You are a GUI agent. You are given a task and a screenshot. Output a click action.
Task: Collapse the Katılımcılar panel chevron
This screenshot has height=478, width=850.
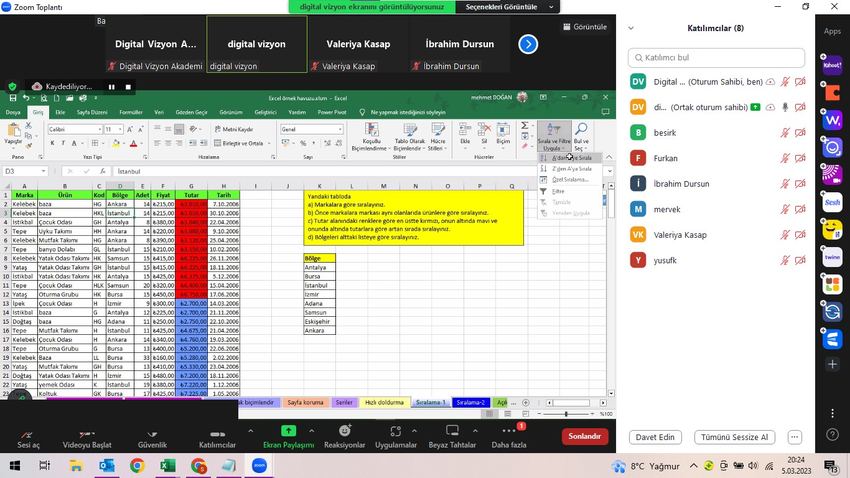pos(631,28)
